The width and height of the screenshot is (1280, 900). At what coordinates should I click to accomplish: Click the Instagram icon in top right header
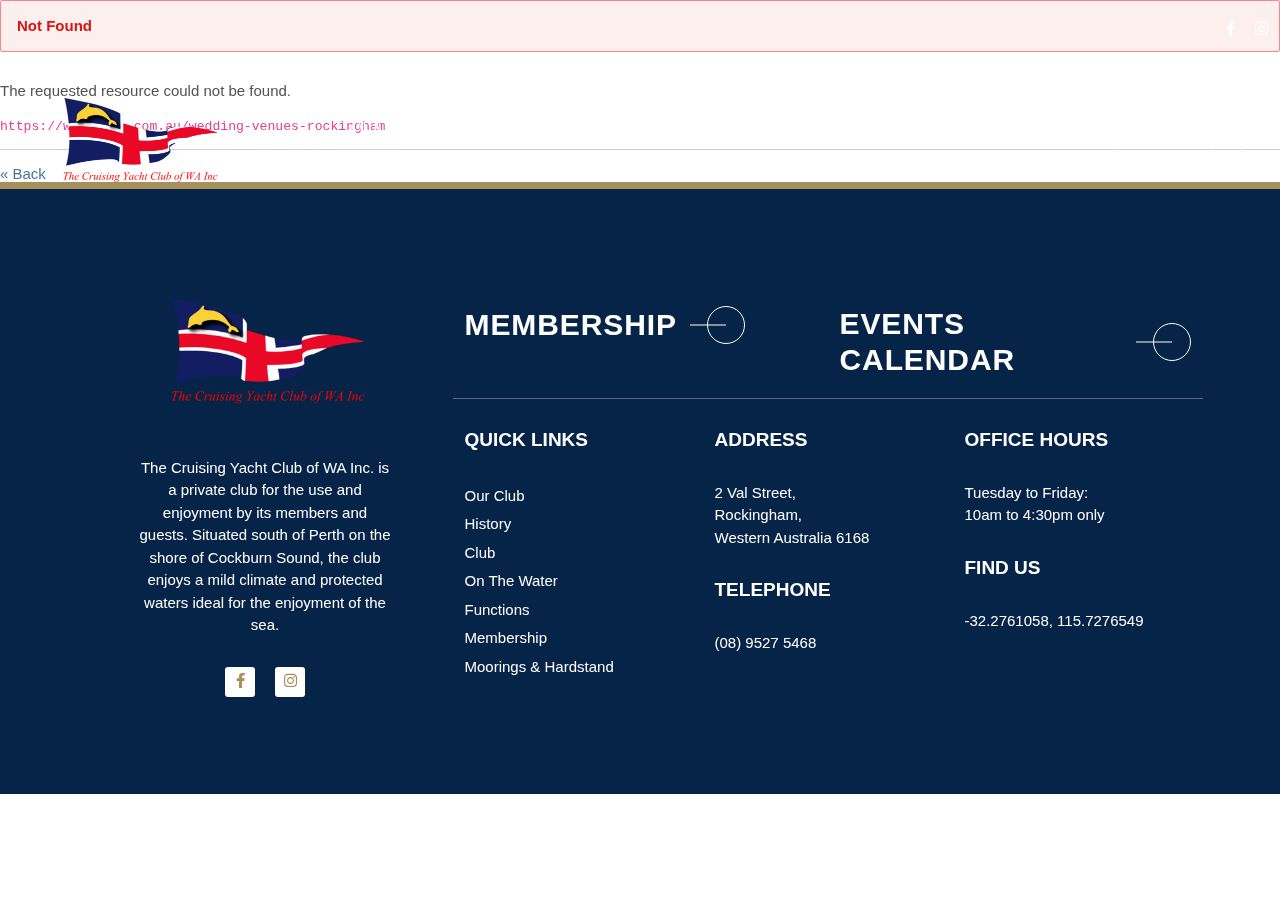pos(1261,29)
